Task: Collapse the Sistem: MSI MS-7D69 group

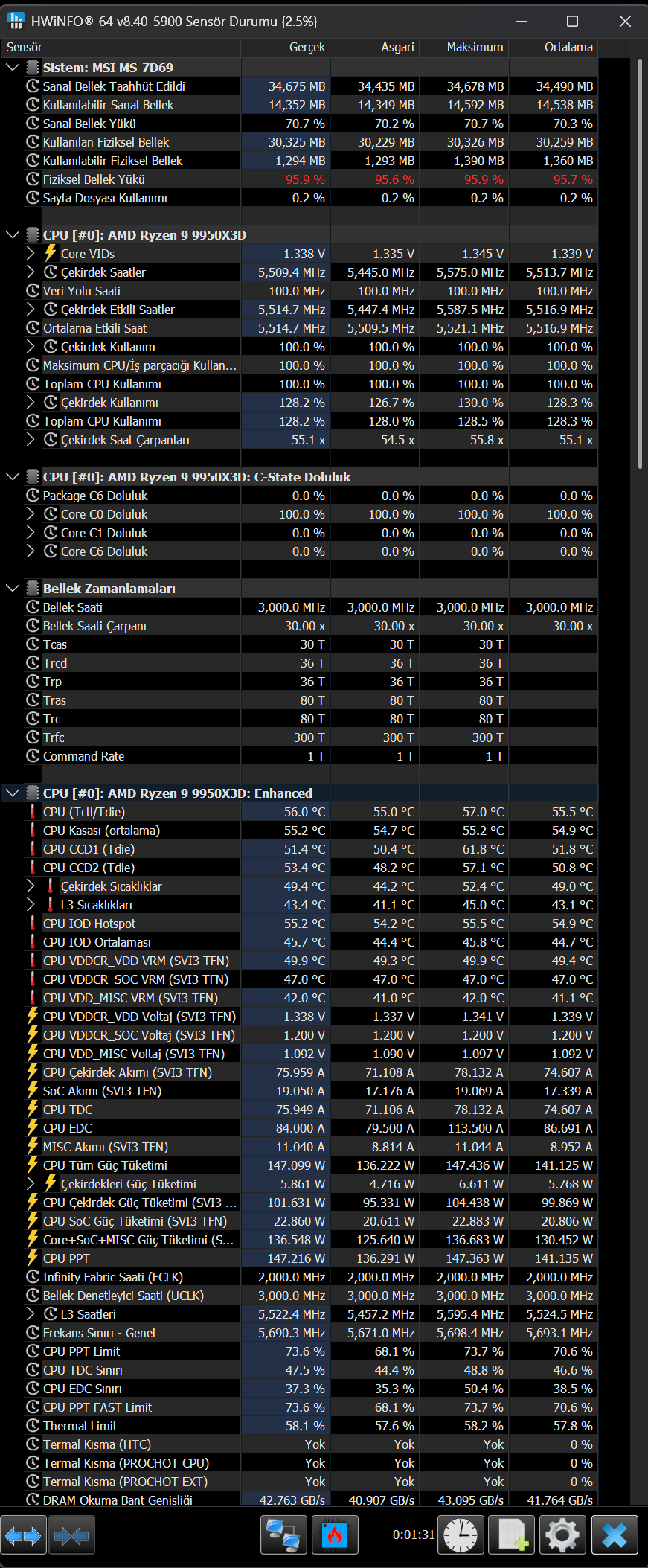Action: [x=12, y=67]
